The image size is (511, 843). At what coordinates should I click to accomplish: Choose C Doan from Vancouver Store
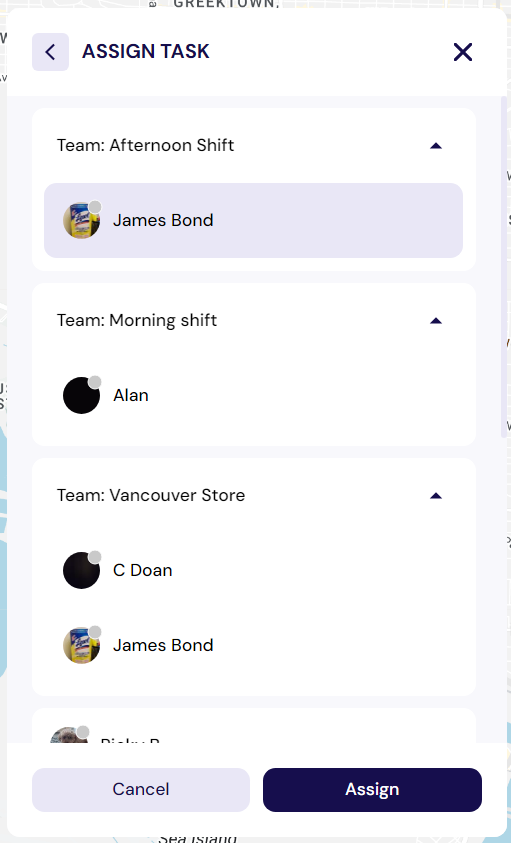253,570
